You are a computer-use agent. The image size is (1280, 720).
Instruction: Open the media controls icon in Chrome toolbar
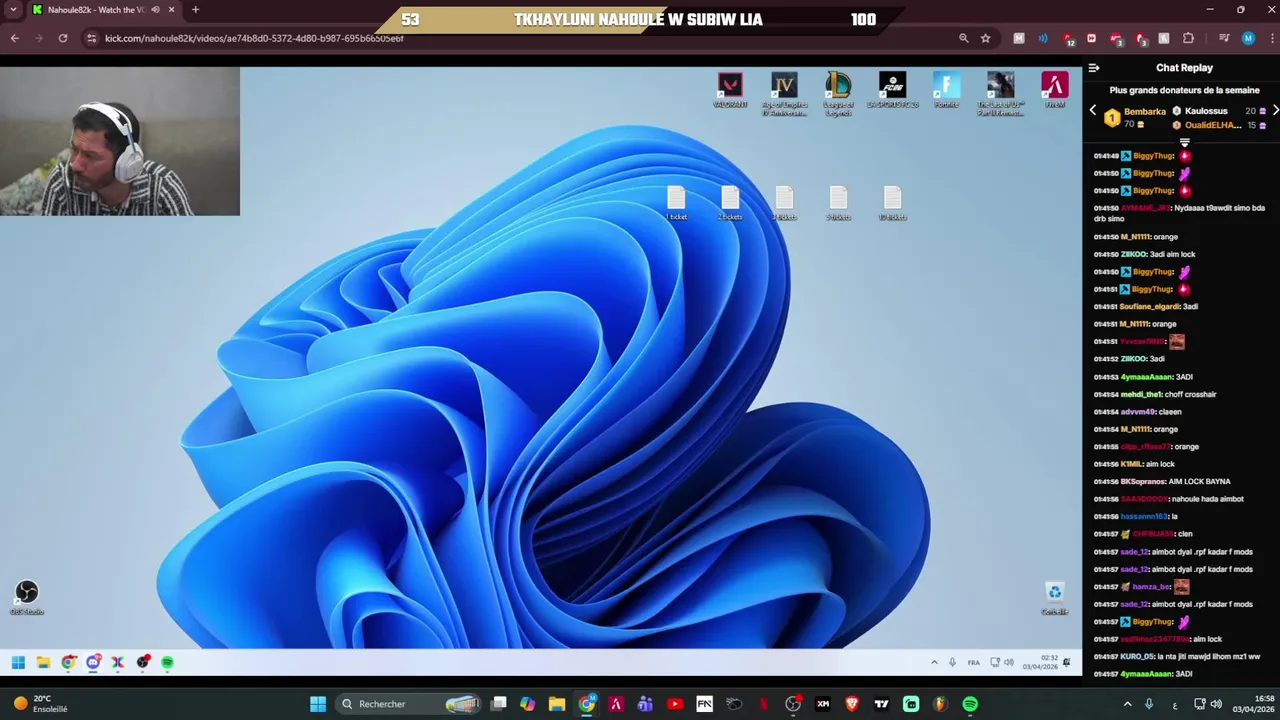(x=1224, y=38)
